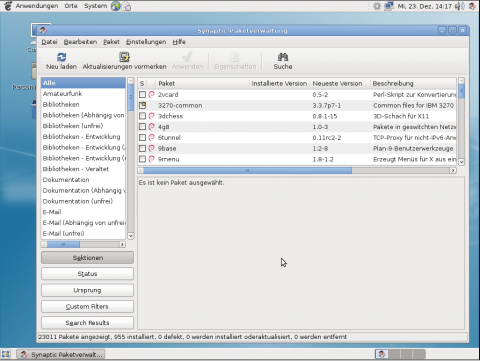This screenshot has height=361, width=480.
Task: Sort by the S status column header
Action: coord(142,83)
